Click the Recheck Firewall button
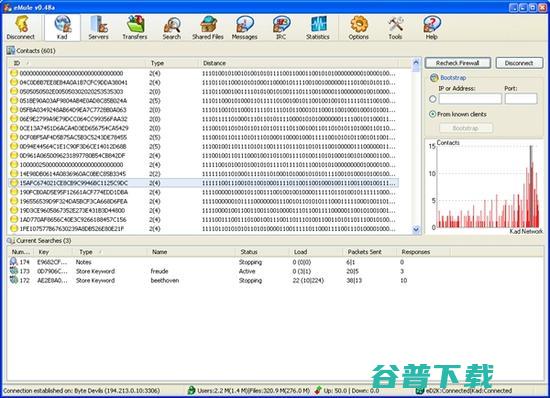Image resolution: width=550 pixels, height=398 pixels. pyautogui.click(x=458, y=63)
